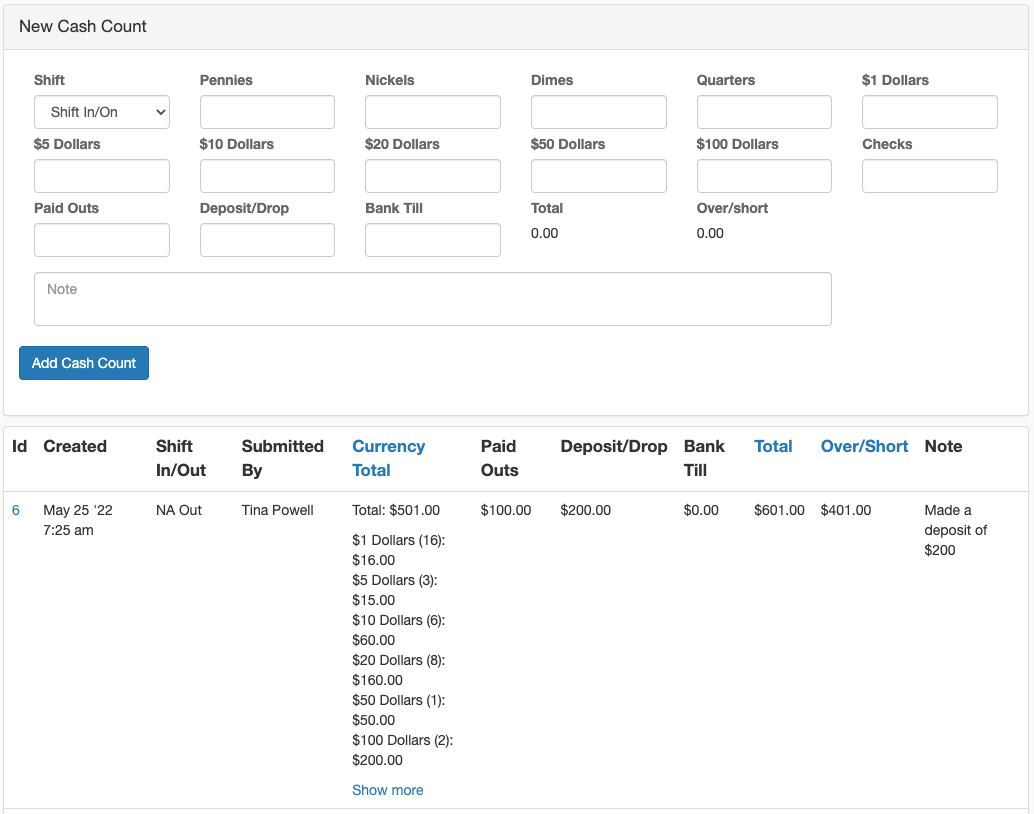Click the '$10 Dollars (6):' breakdown line
The height and width of the screenshot is (814, 1034).
point(398,620)
